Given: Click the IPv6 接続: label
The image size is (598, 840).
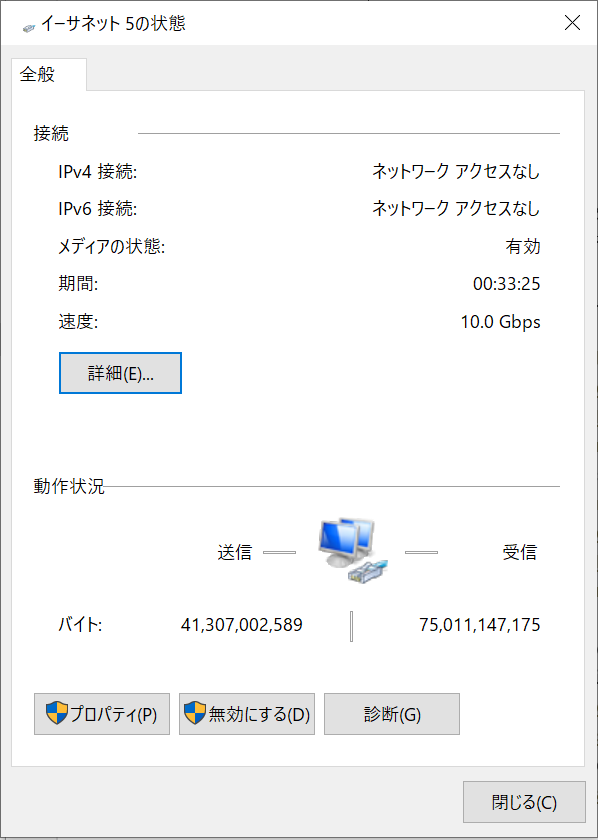Looking at the screenshot, I should click(x=98, y=209).
